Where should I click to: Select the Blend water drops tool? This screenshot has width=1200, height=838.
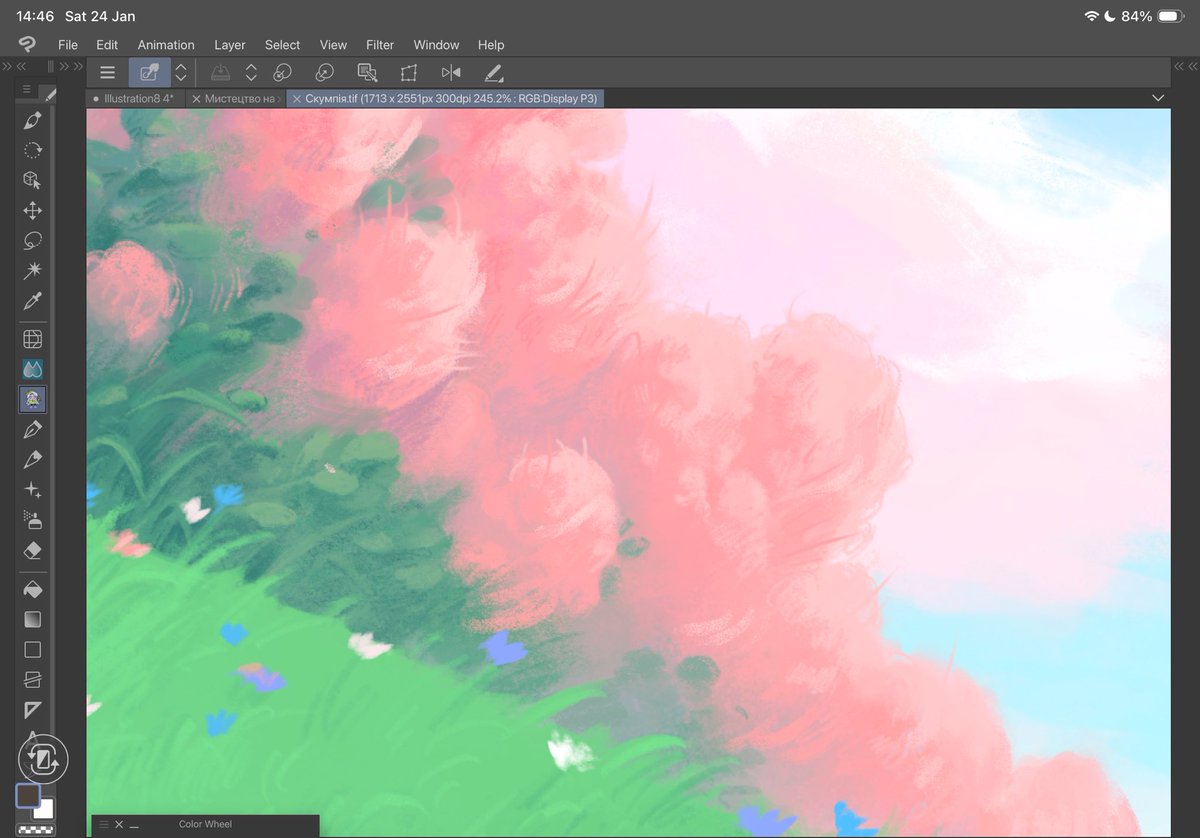32,369
